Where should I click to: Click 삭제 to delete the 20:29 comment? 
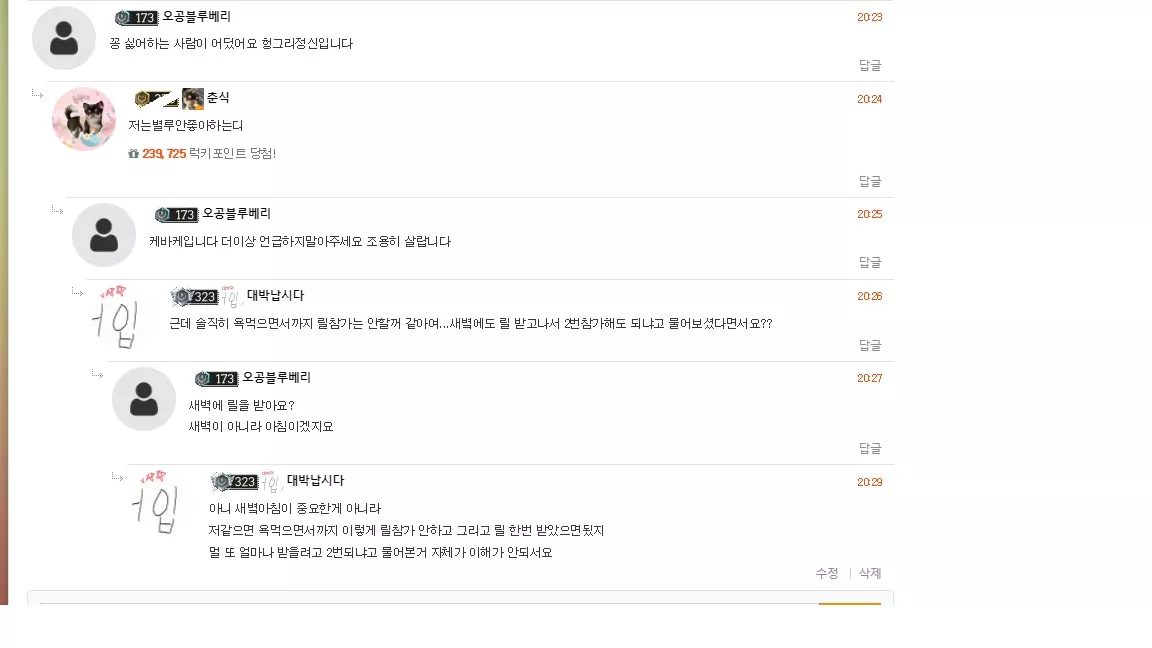870,573
